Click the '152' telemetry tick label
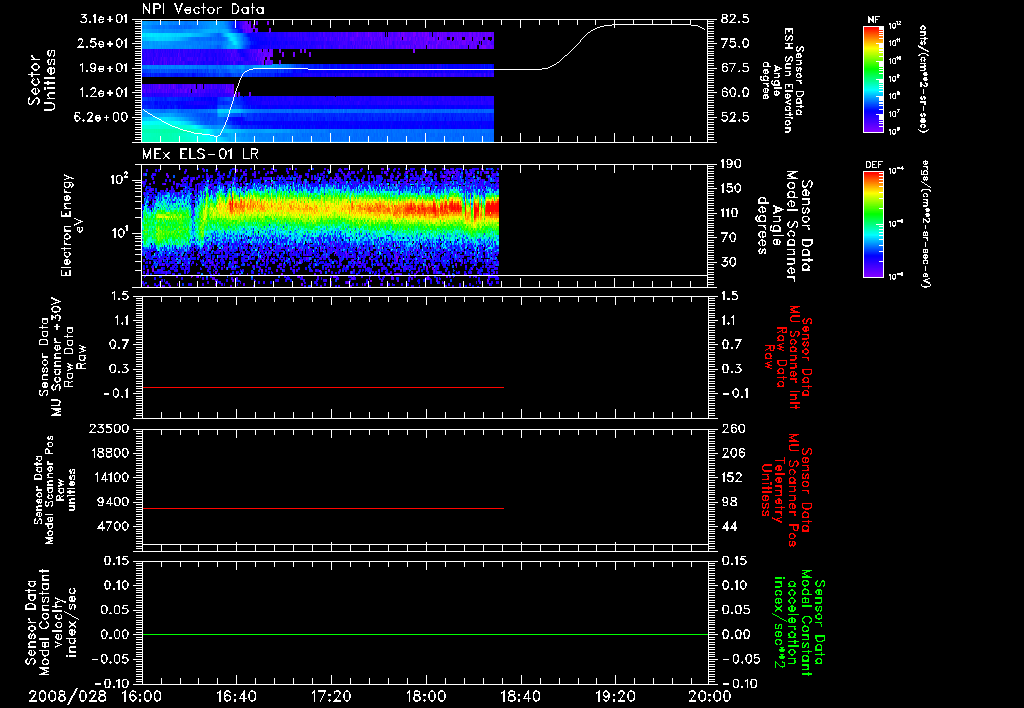This screenshot has height=708, width=1024. coord(731,477)
